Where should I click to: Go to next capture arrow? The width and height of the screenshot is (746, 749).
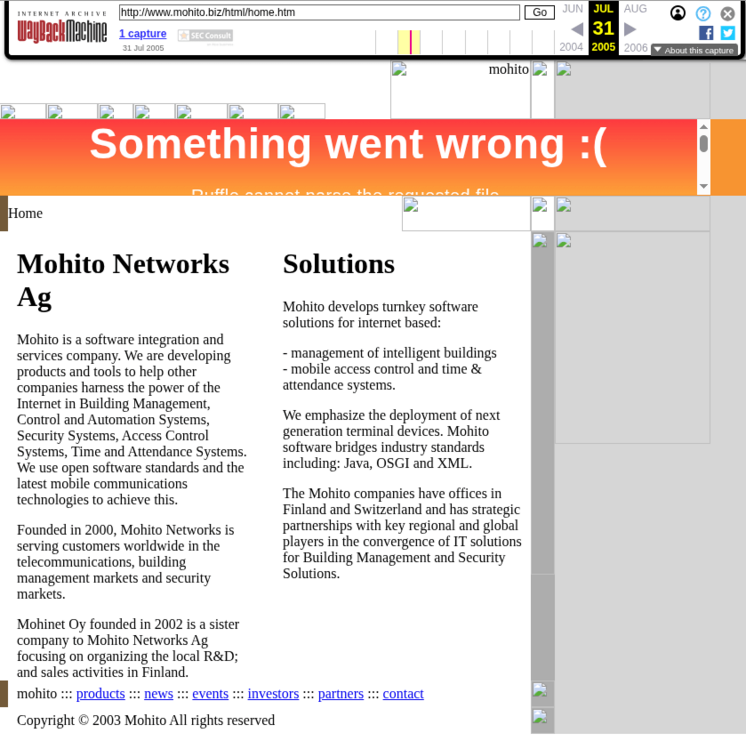click(630, 29)
